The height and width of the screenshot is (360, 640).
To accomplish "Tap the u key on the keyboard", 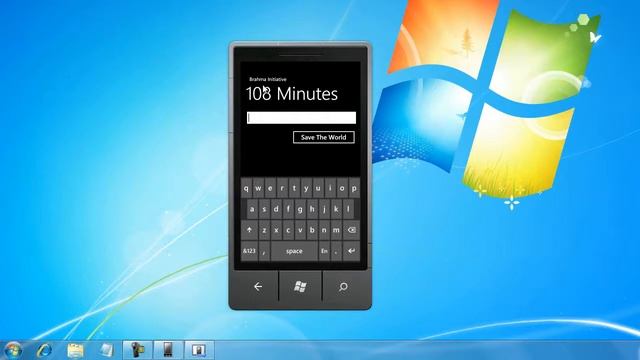I will pos(318,189).
